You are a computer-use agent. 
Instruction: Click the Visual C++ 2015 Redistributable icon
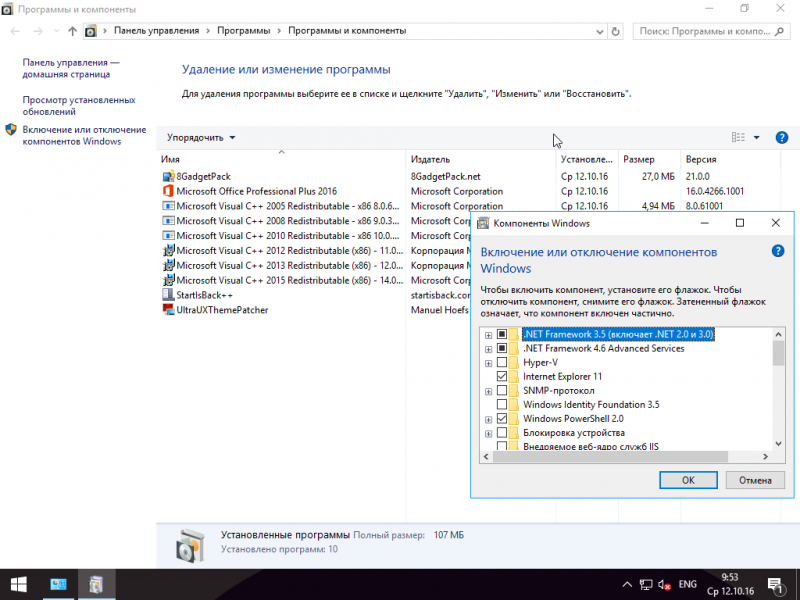pos(168,280)
